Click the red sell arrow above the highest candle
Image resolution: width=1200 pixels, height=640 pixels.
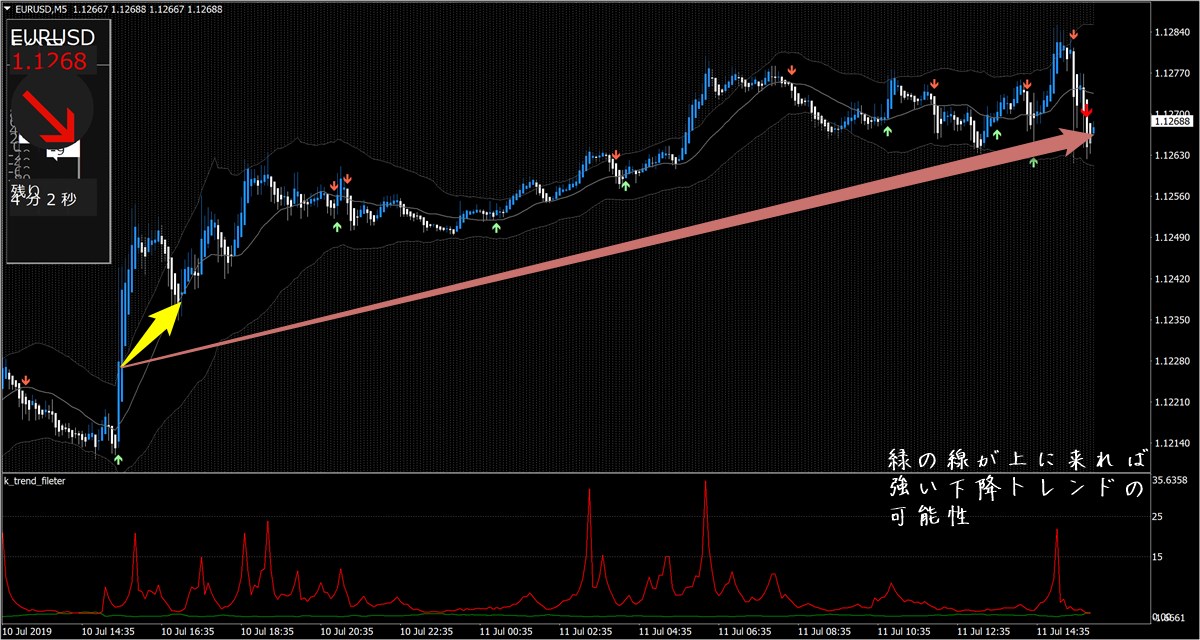coord(1073,35)
